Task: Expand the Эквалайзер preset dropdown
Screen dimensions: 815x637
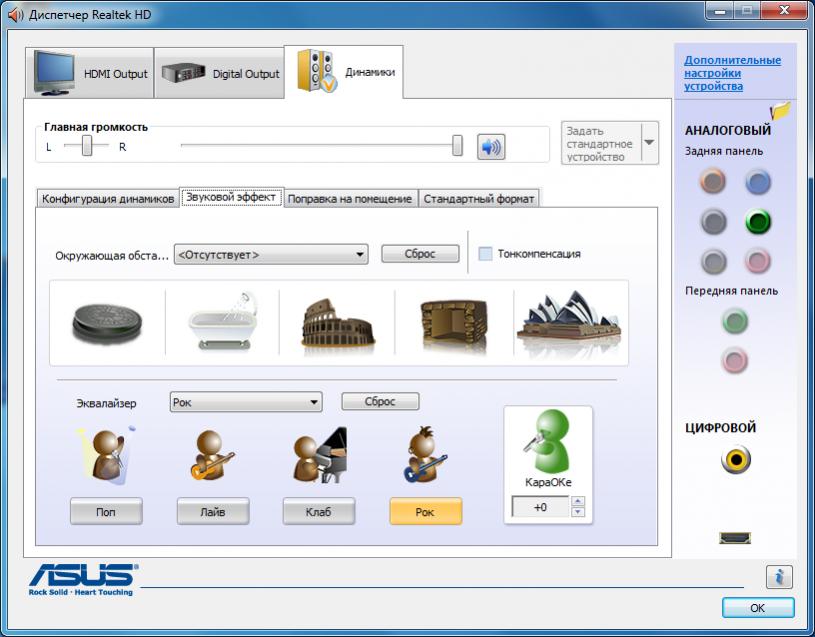Action: 246,402
